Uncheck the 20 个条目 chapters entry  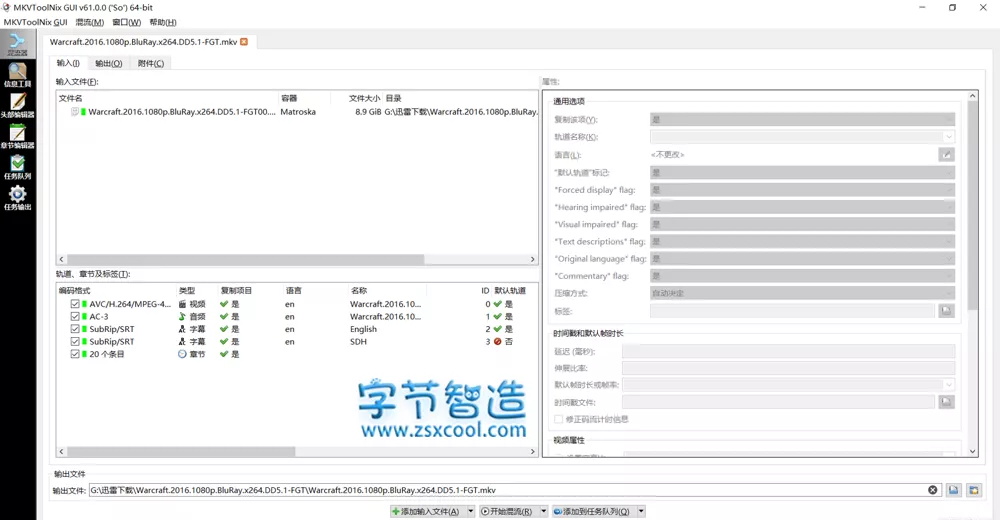(75, 354)
